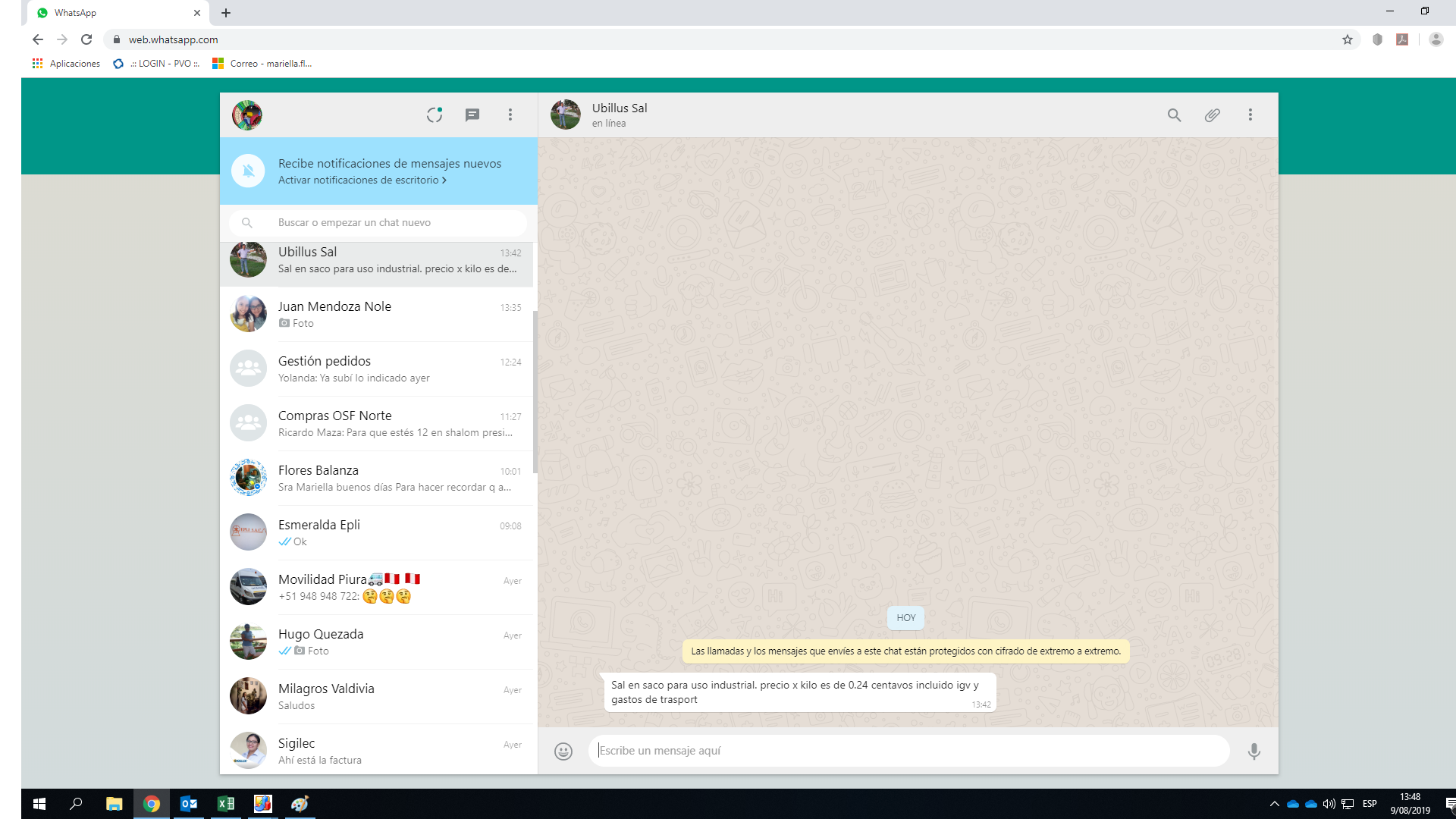1456x819 pixels.
Task: Activate desktop notifications link
Action: click(x=362, y=180)
